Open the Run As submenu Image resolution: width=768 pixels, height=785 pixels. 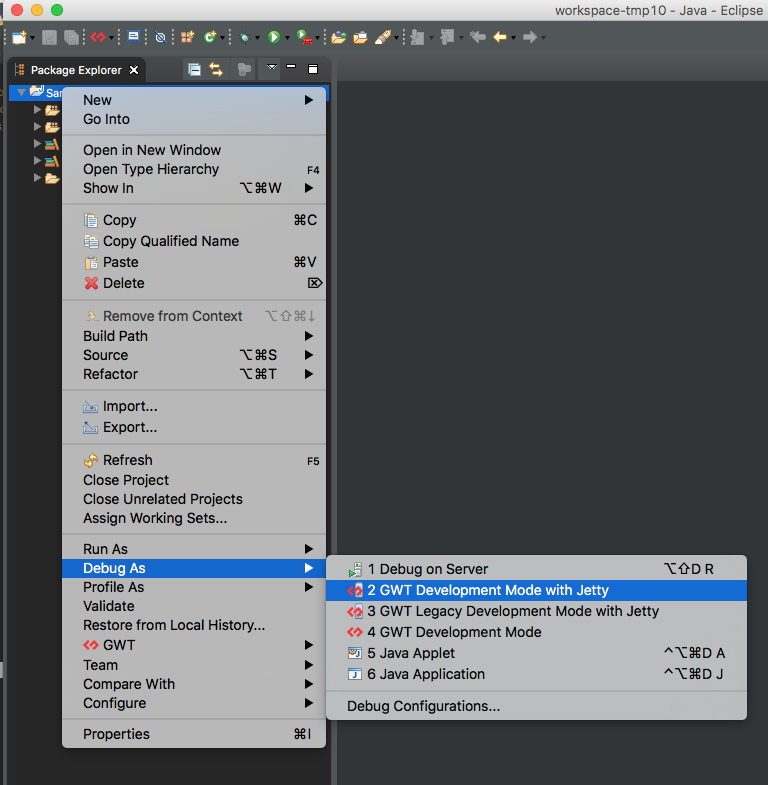(194, 549)
